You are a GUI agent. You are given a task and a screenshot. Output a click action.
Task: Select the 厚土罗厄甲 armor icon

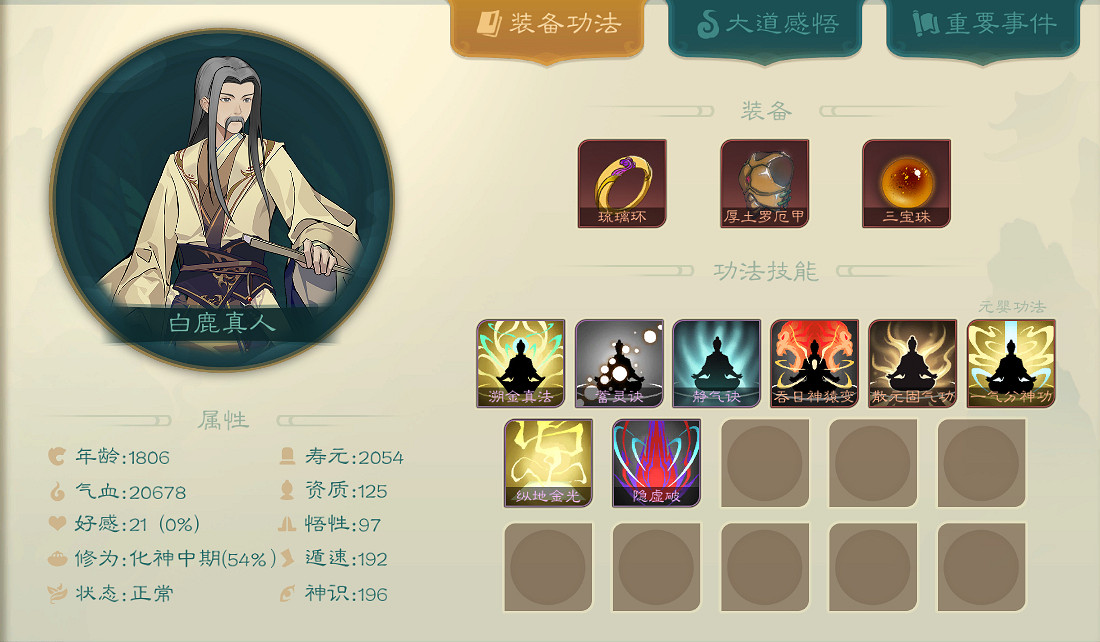click(x=765, y=183)
